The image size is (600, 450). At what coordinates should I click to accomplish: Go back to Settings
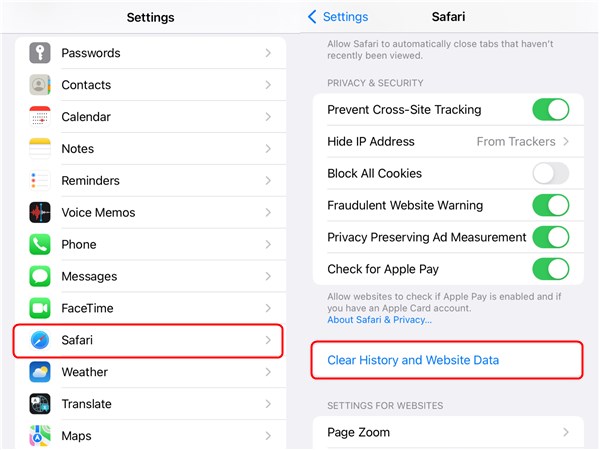[x=338, y=17]
